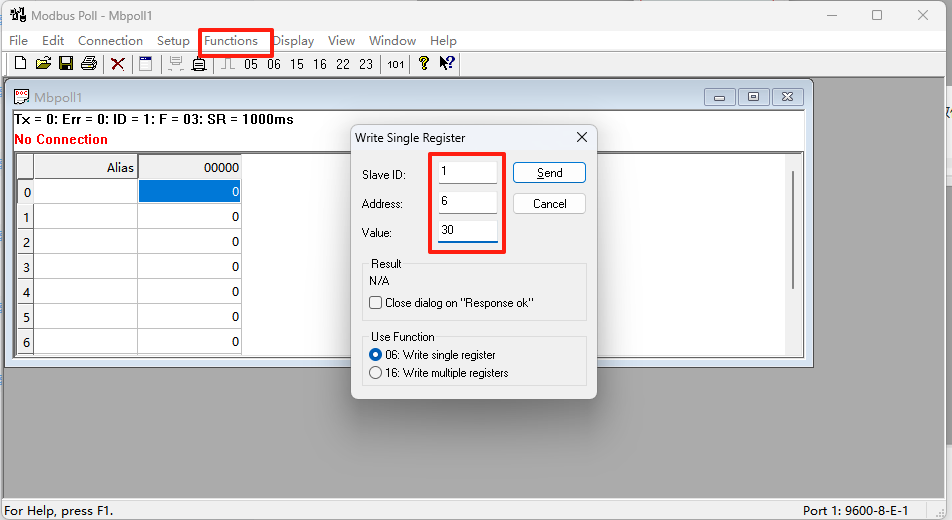Click the Value input field
Viewport: 952px width, 520px height.
[468, 231]
